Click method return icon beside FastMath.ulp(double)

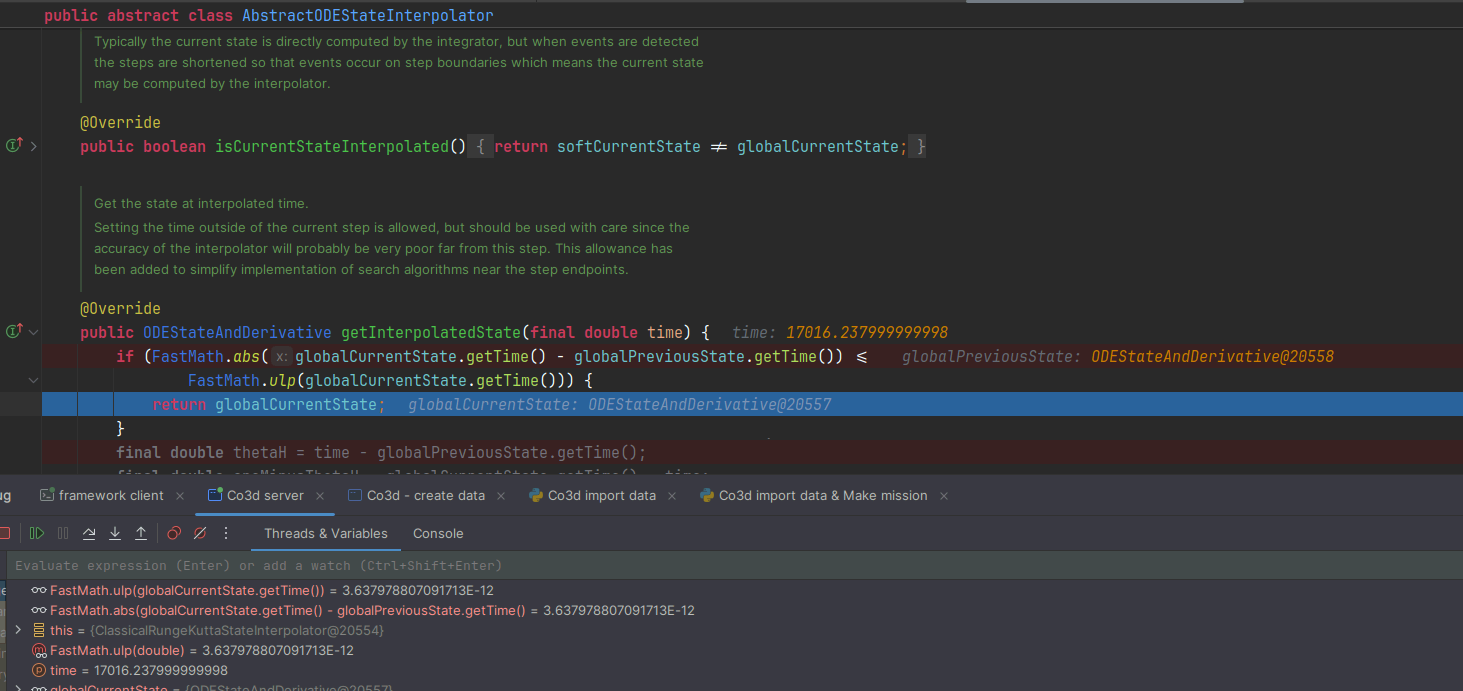click(39, 650)
